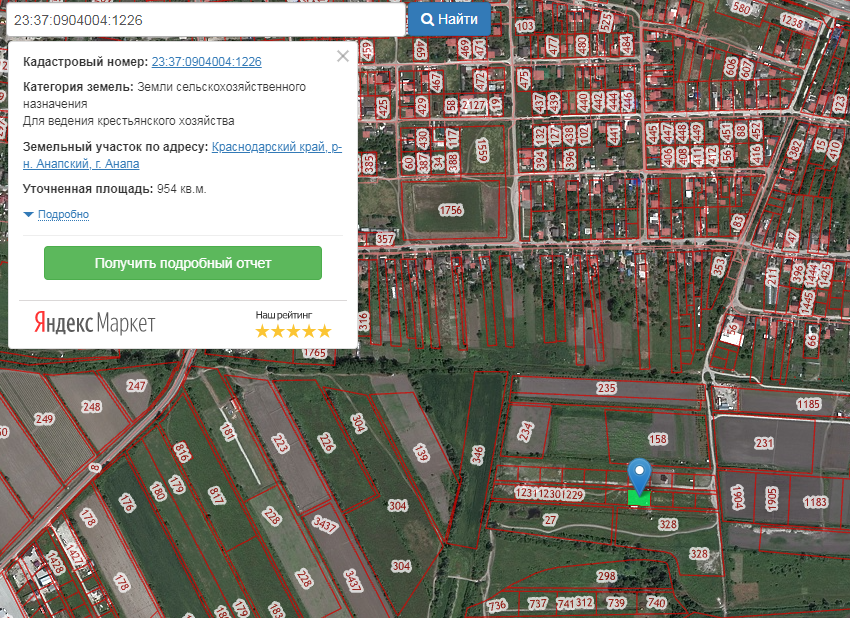This screenshot has width=850, height=618.
Task: Open the Краснодарский край address link
Action: (276, 148)
